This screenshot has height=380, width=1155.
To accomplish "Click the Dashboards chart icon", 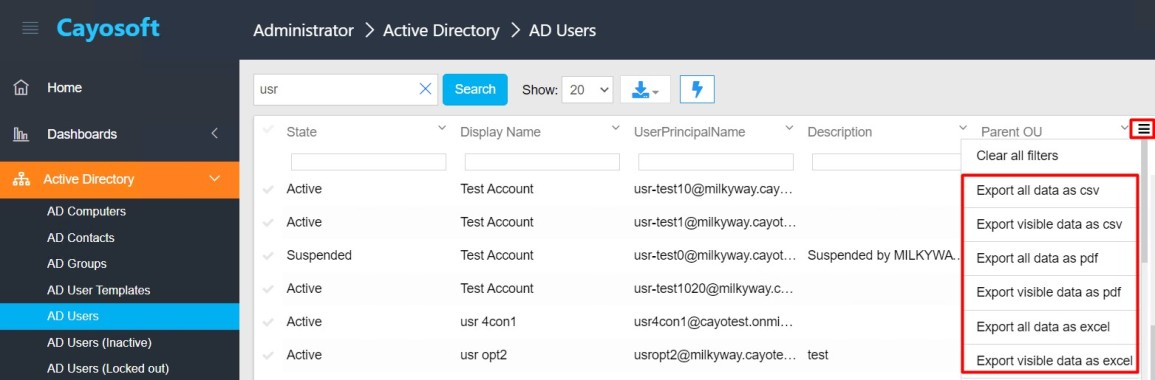I will click(21, 134).
